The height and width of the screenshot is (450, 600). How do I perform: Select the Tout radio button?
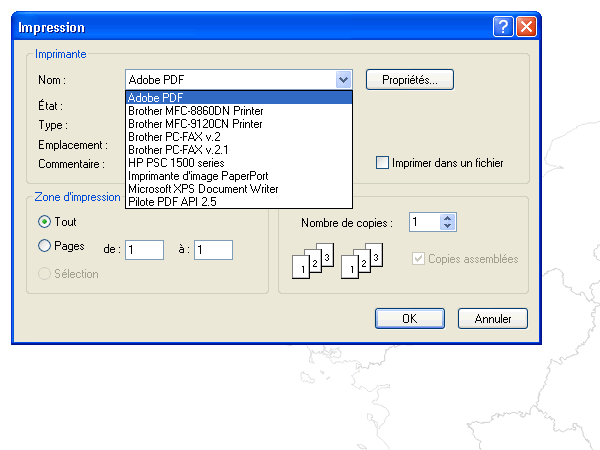44,222
